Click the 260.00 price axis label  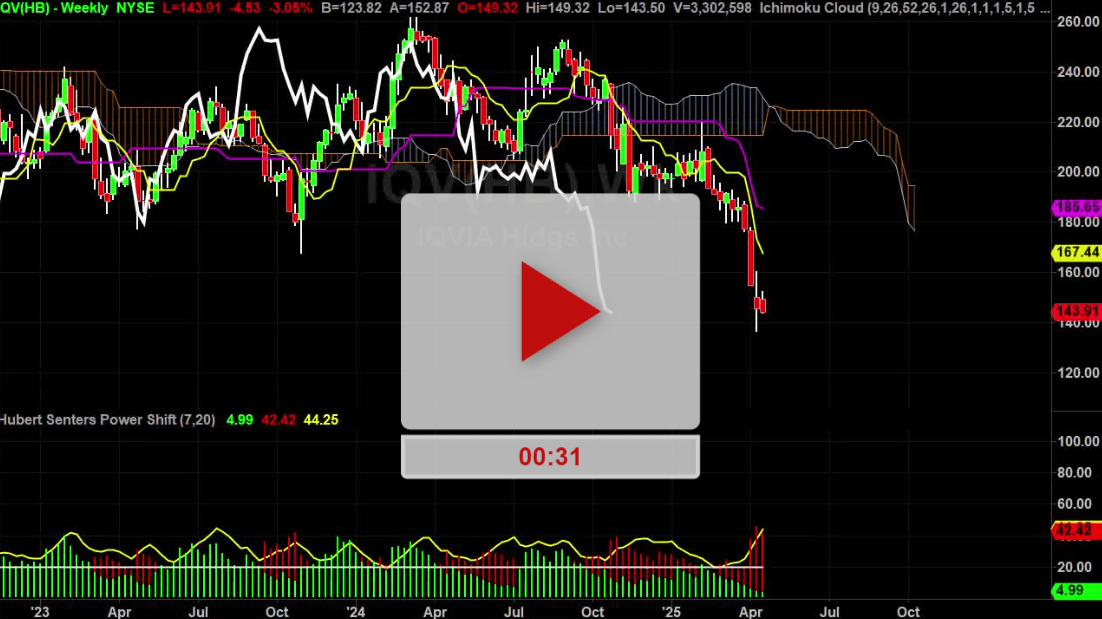click(1078, 22)
